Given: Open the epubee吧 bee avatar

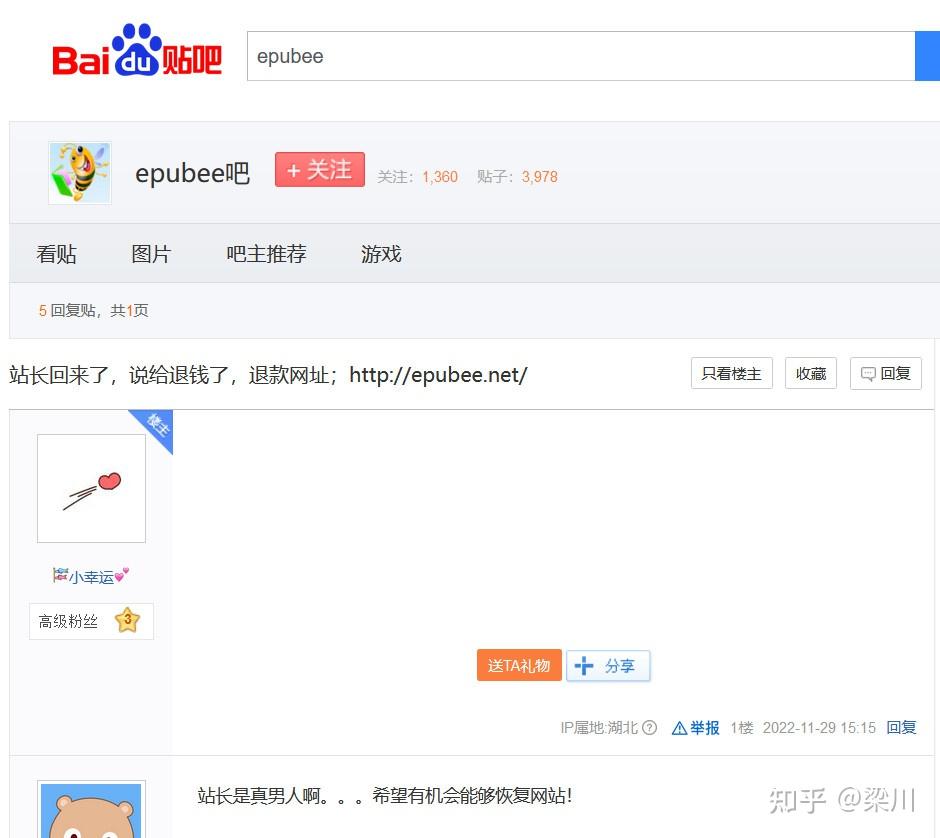Looking at the screenshot, I should [79, 171].
